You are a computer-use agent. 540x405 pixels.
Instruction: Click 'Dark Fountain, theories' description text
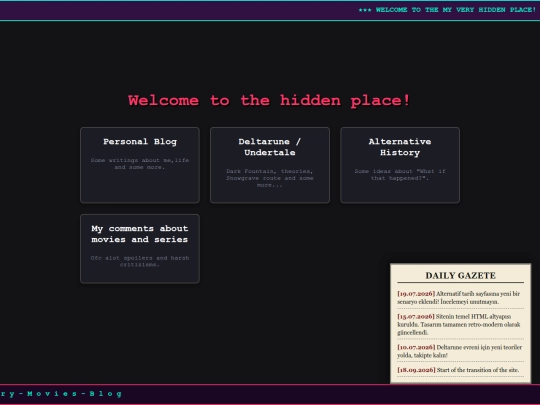270,178
